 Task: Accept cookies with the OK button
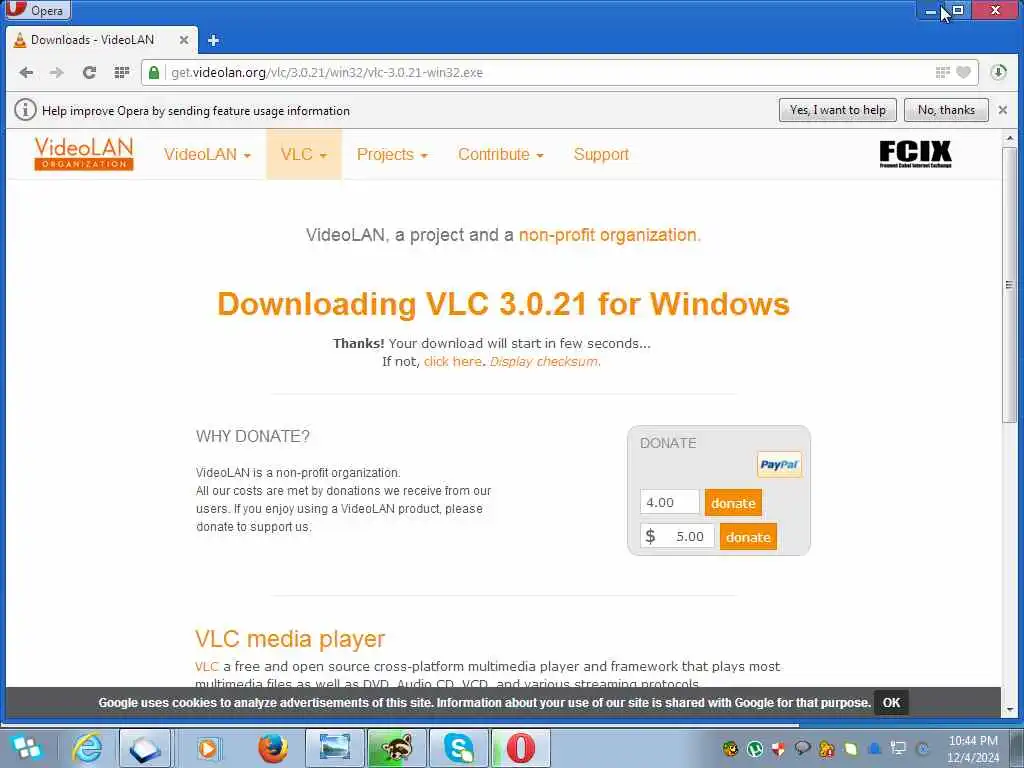click(891, 703)
